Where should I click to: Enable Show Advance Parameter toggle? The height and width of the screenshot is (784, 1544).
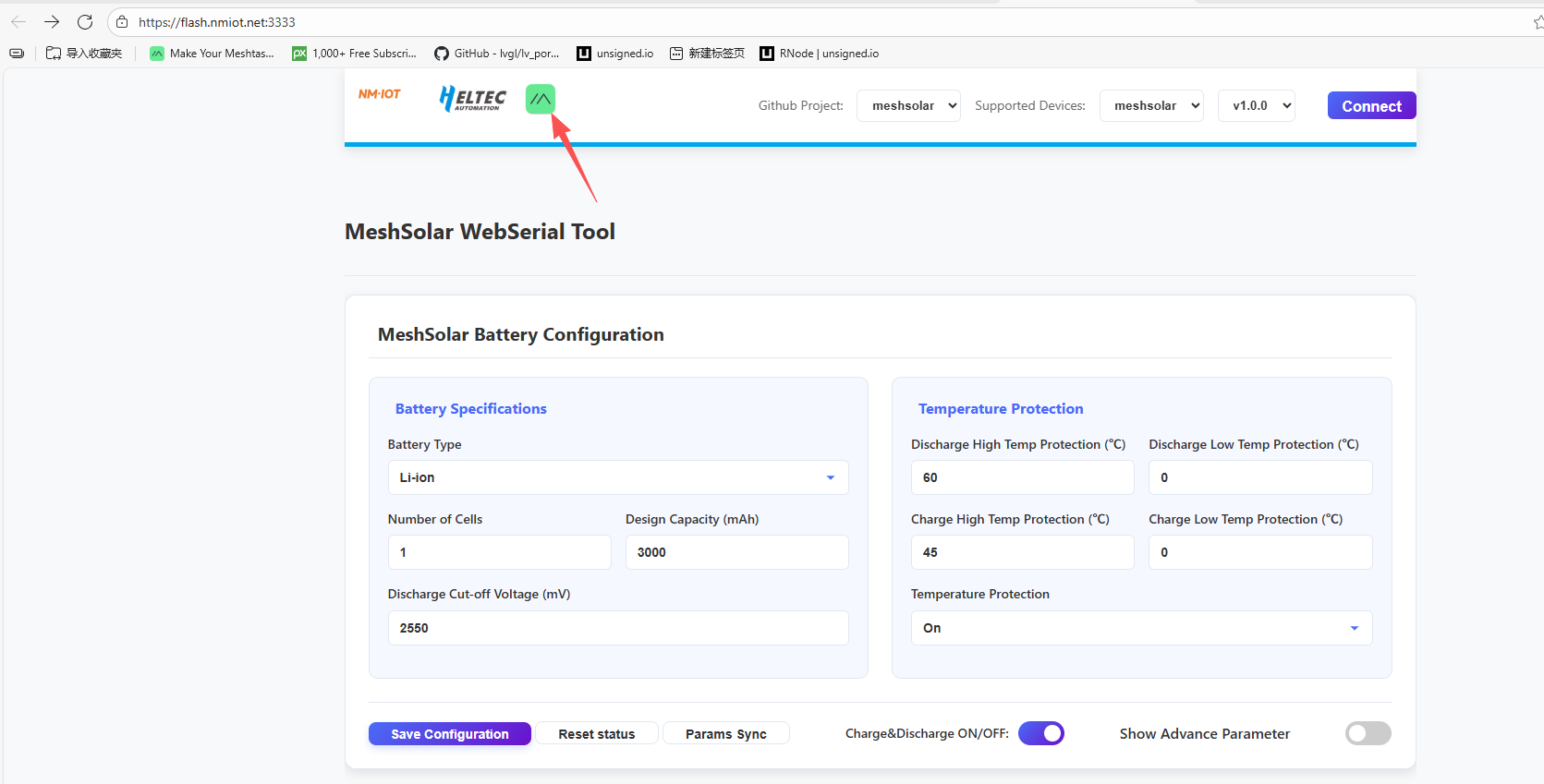click(x=1368, y=733)
